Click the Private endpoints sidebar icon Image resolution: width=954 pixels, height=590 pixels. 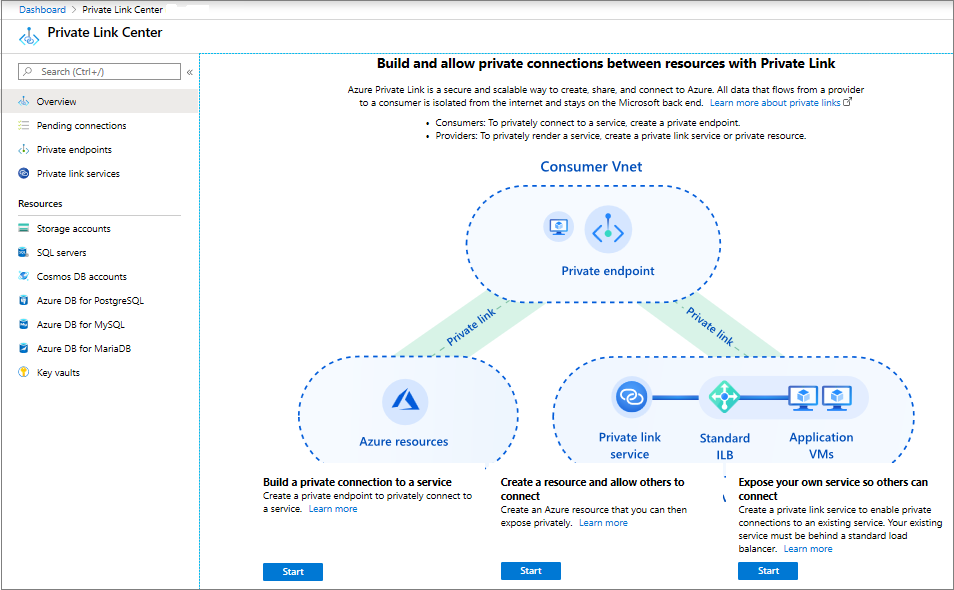tap(22, 149)
